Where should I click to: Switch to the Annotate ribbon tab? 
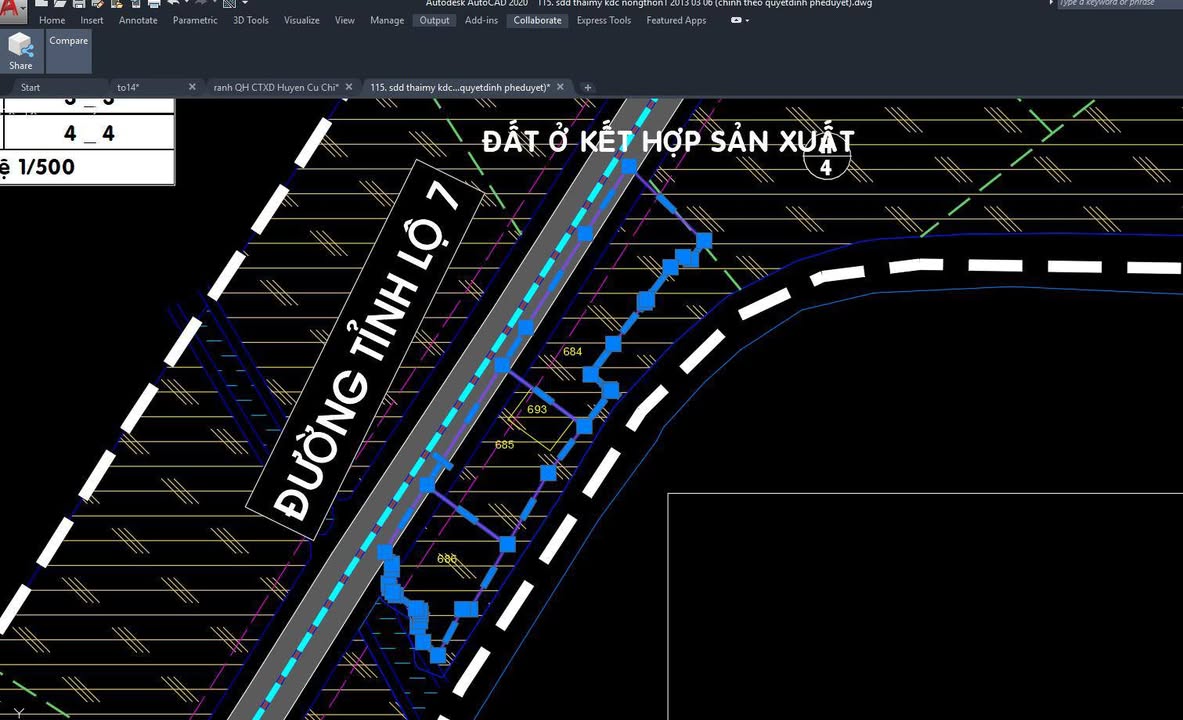[x=138, y=20]
